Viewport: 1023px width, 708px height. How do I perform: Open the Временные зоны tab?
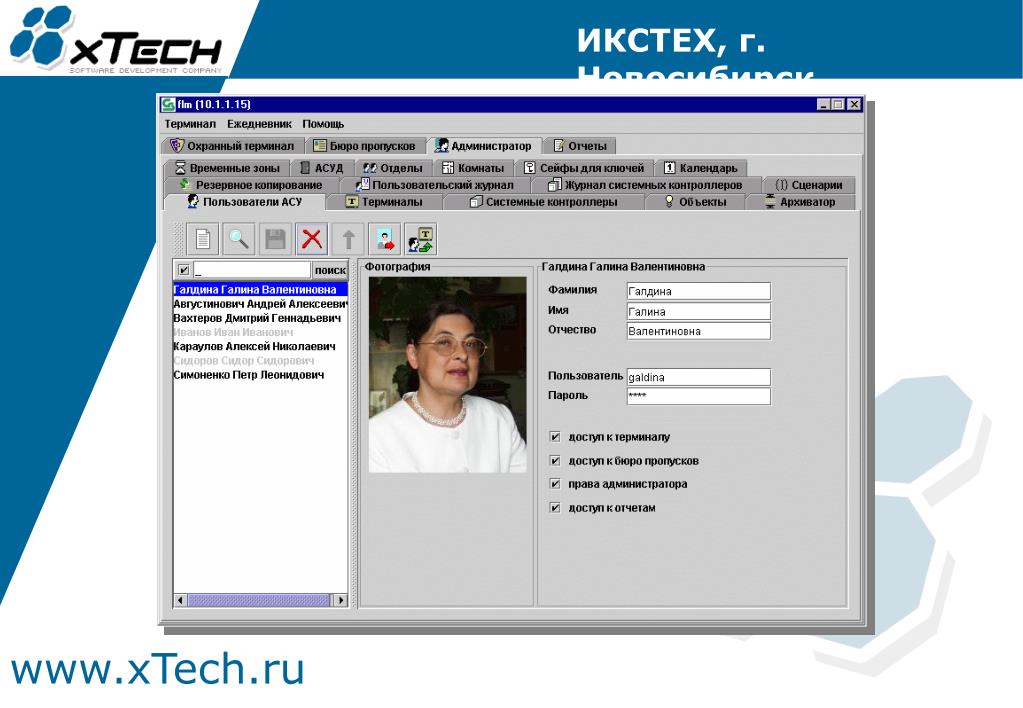(x=227, y=168)
